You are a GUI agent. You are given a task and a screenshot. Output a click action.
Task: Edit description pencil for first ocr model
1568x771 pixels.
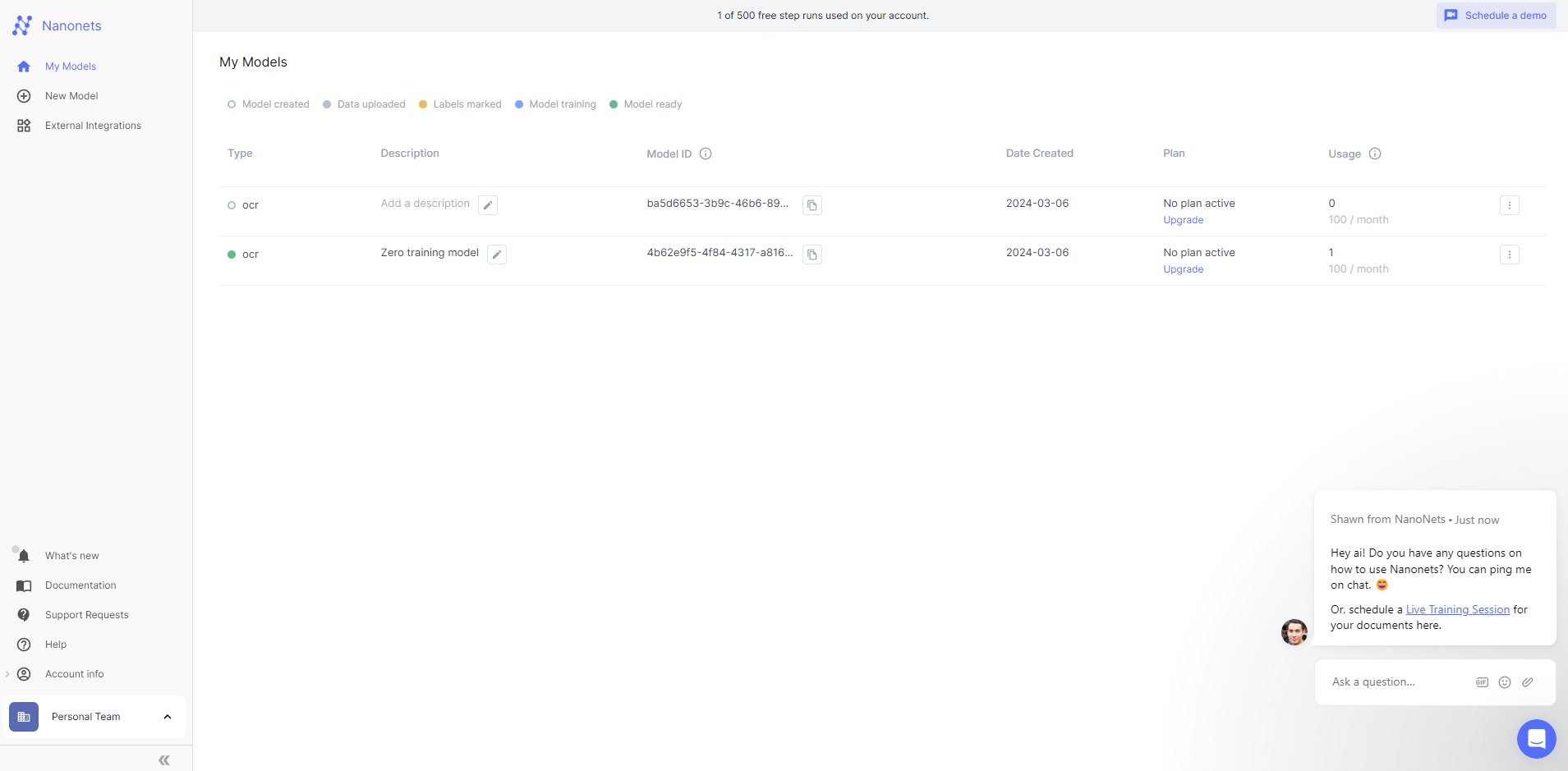(488, 205)
